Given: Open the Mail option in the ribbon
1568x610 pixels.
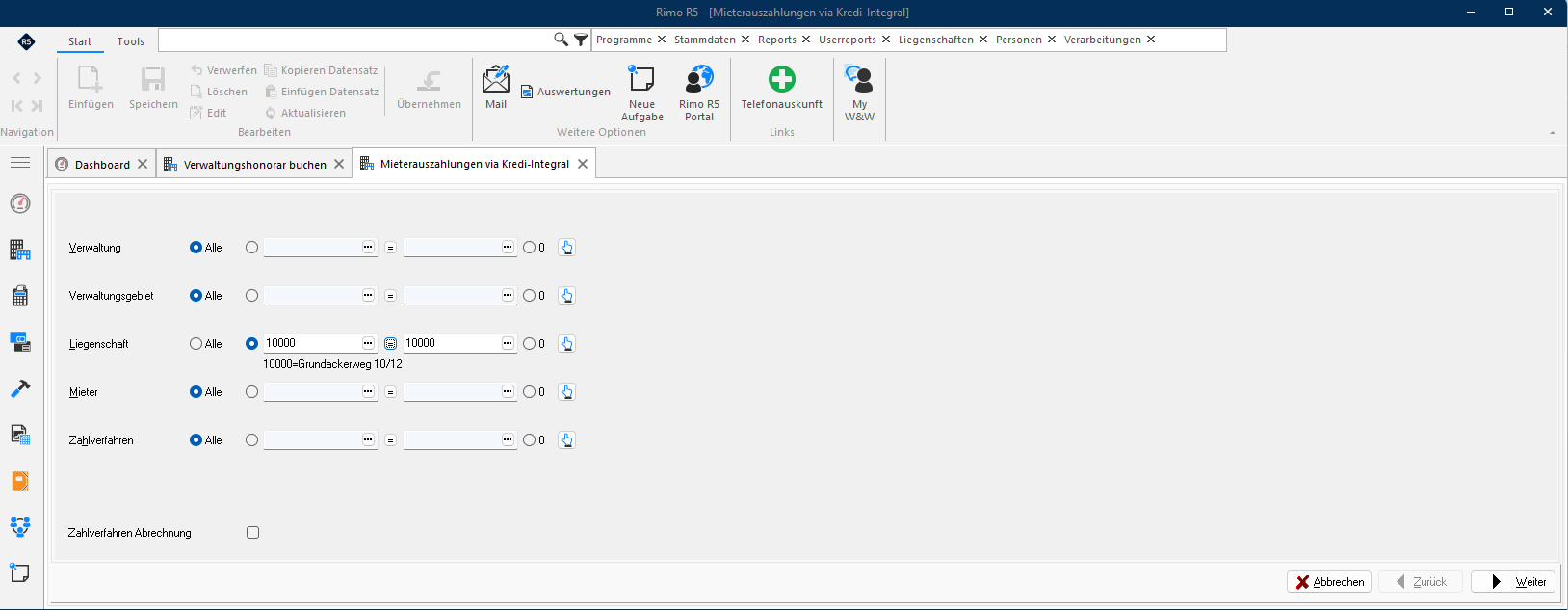Looking at the screenshot, I should (496, 87).
